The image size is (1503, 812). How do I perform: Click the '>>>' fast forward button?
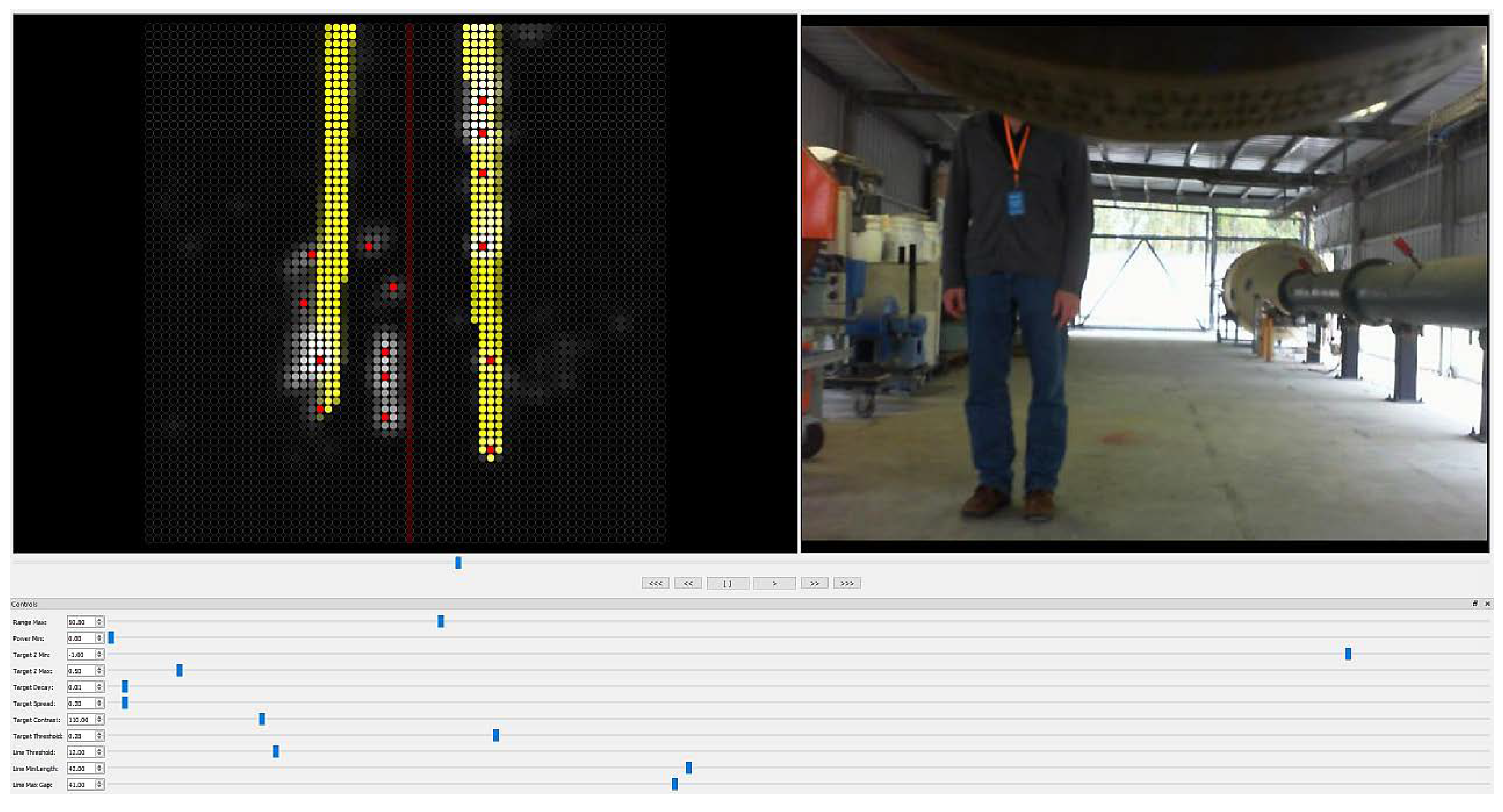(x=847, y=584)
